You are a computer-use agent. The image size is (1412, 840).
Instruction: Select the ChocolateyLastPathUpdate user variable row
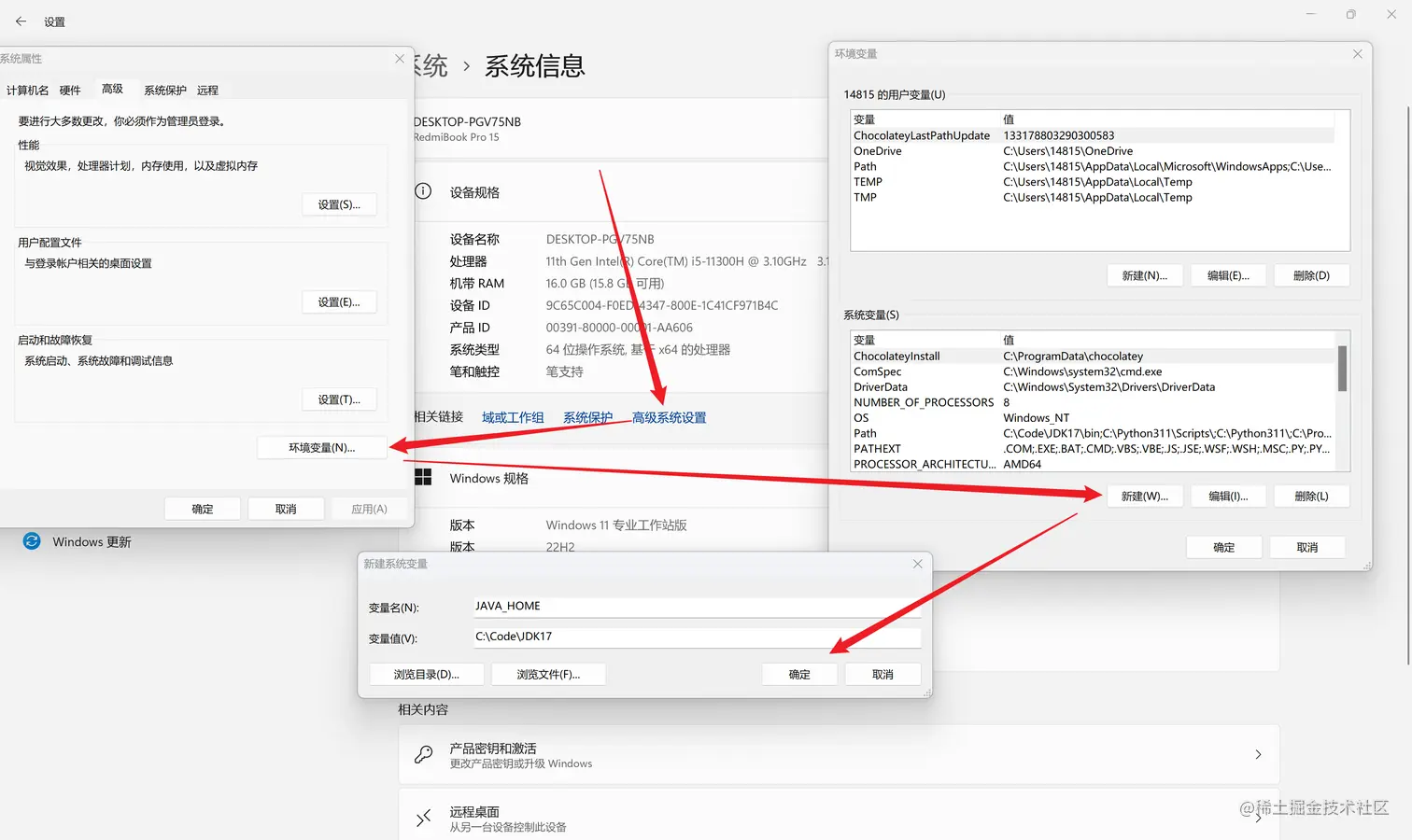[x=1093, y=135]
